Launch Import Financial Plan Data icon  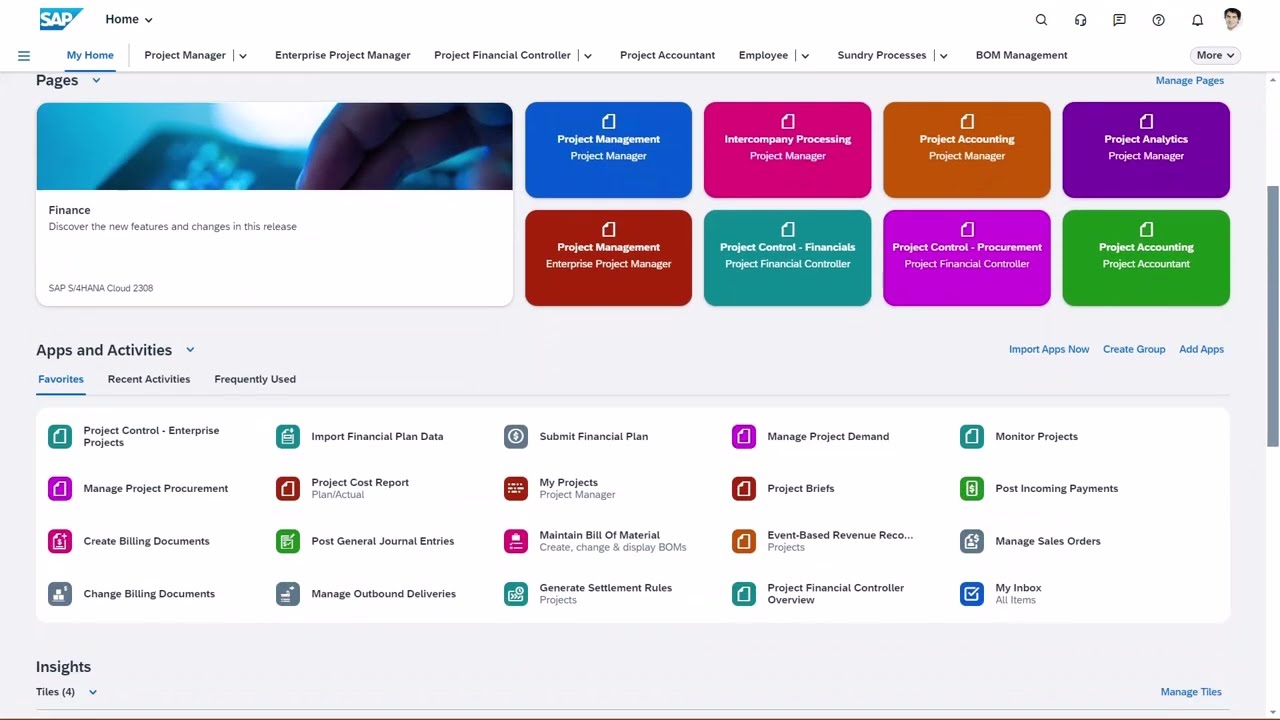pos(288,436)
